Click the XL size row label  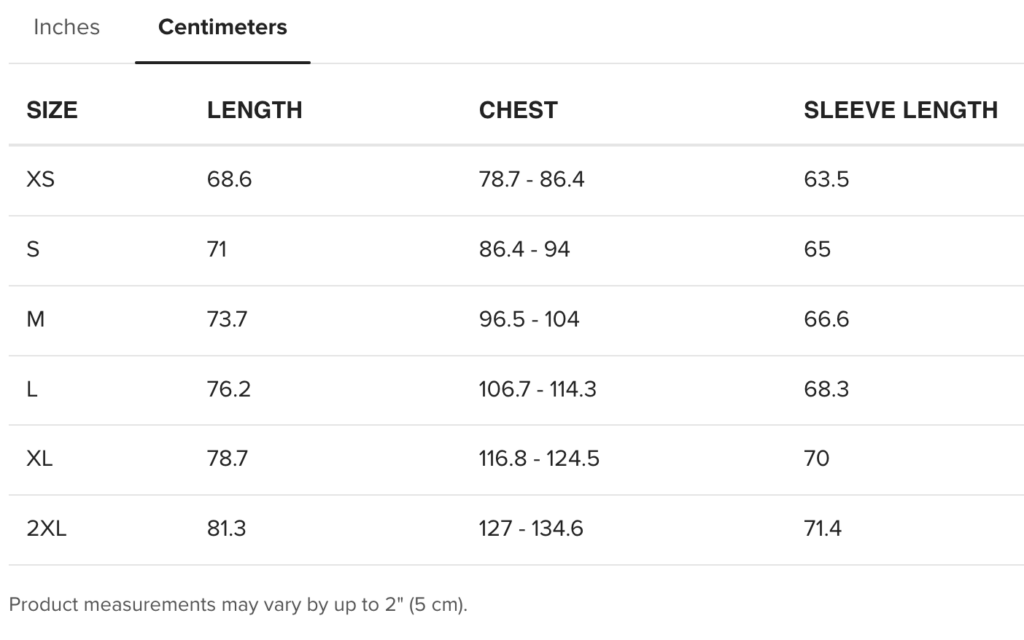[40, 459]
